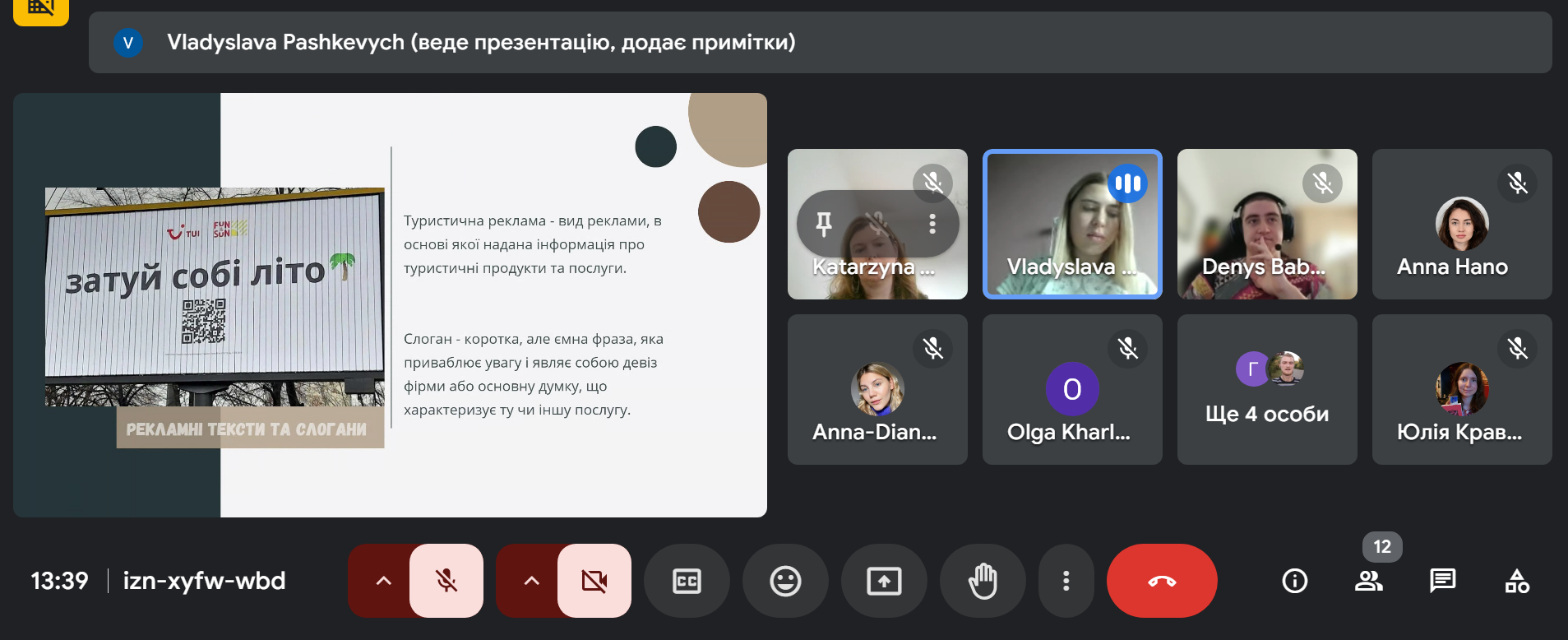Click the presenter banner Vladyslava Pashkevych
Image resolution: width=1568 pixels, height=640 pixels.
tap(820, 42)
